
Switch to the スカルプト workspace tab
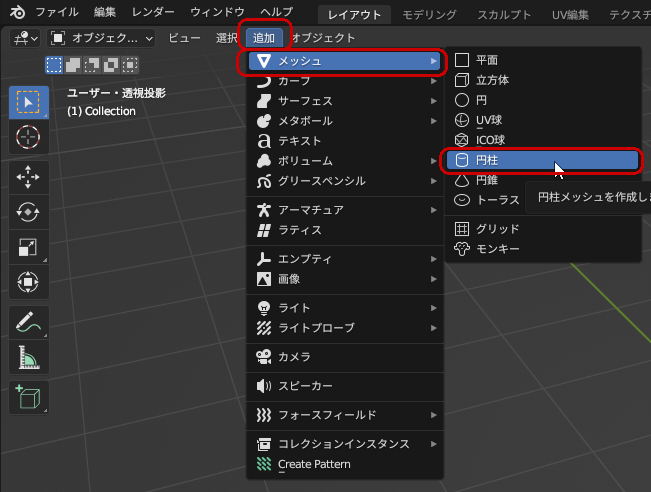point(504,15)
